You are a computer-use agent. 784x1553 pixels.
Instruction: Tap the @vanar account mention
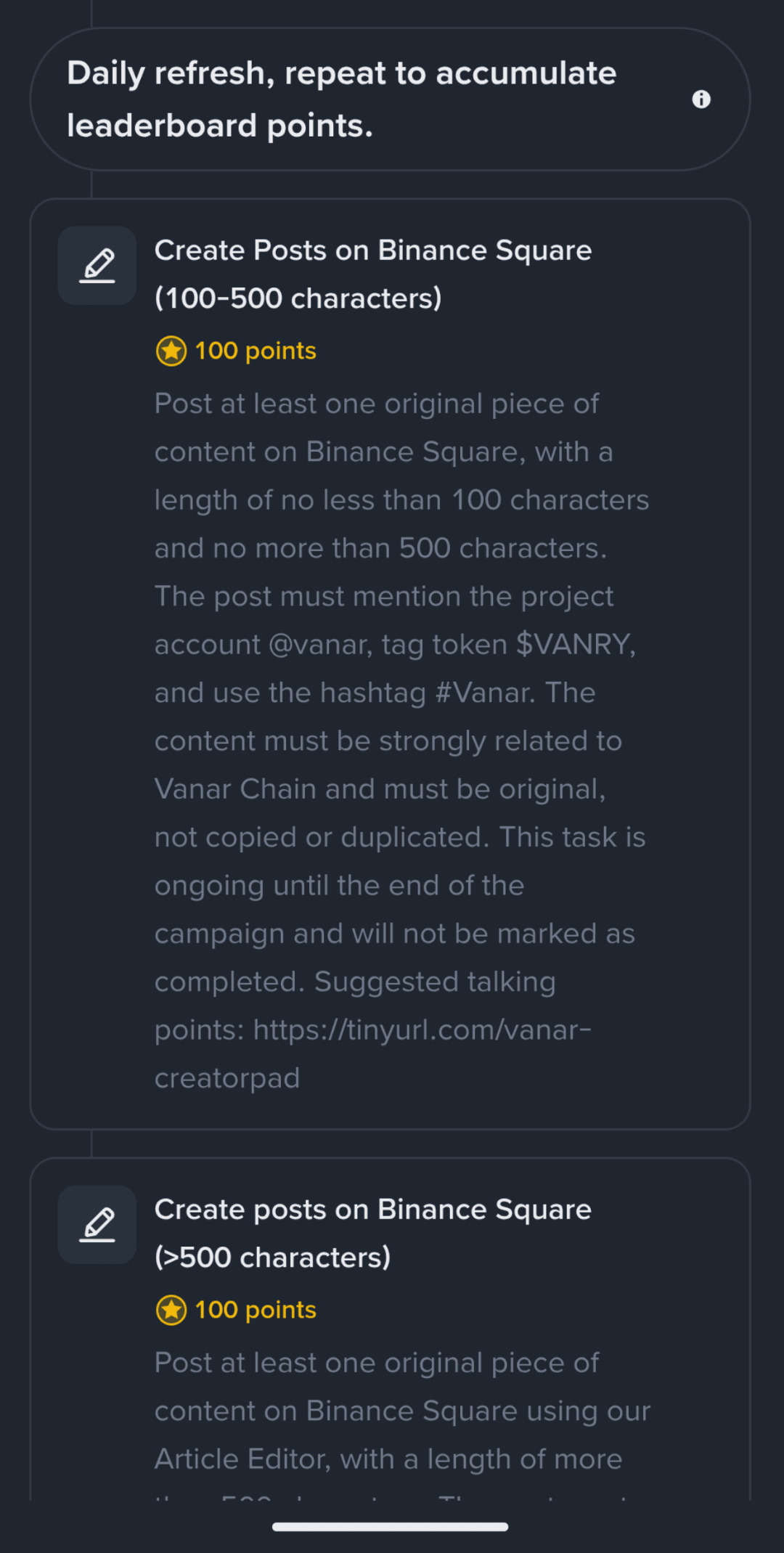(x=319, y=645)
